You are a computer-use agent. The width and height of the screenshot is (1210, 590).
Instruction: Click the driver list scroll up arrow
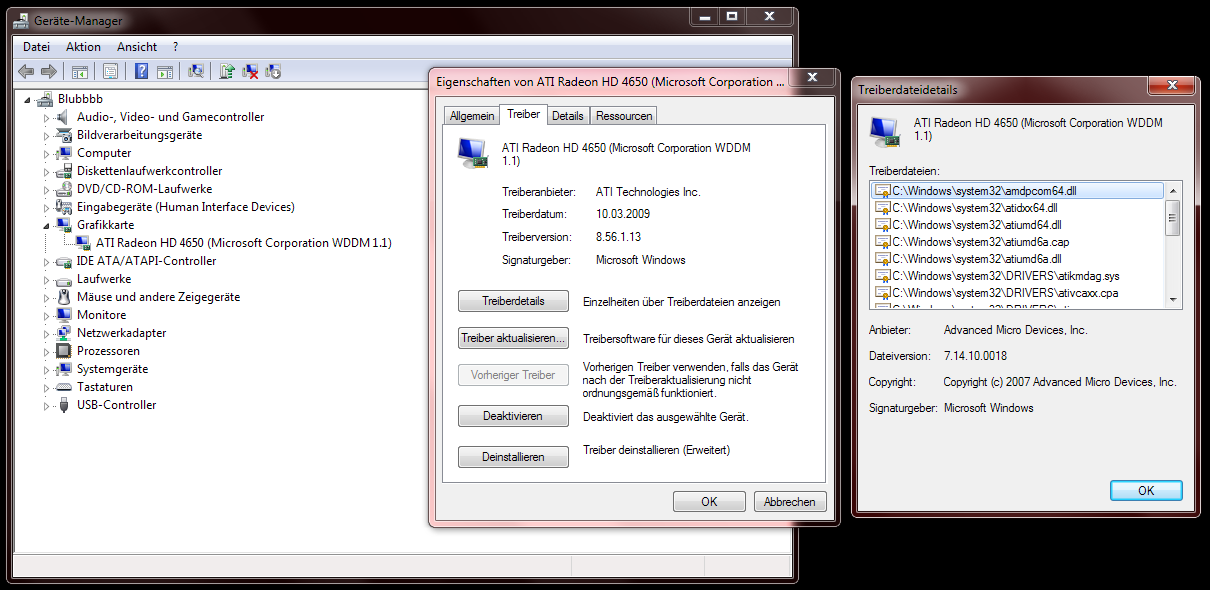(1173, 190)
